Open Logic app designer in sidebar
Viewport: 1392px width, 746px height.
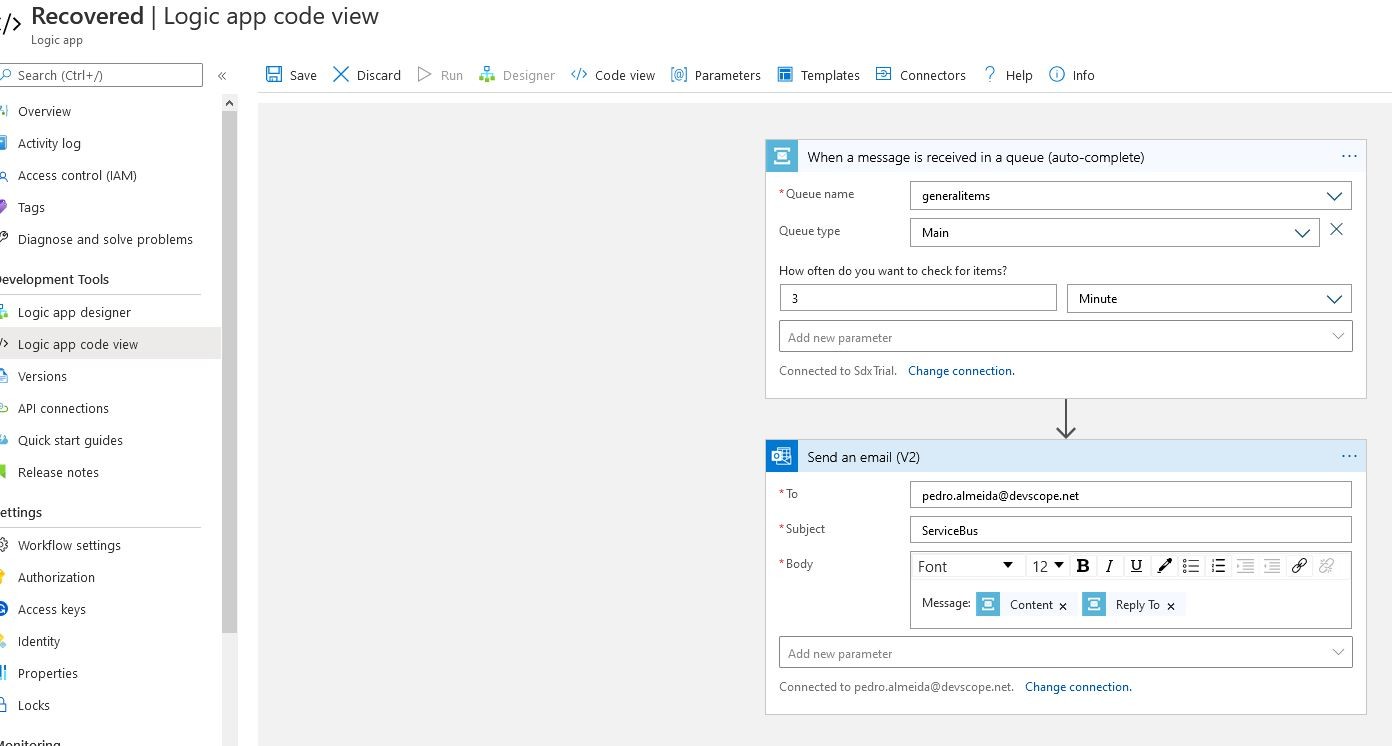[74, 312]
